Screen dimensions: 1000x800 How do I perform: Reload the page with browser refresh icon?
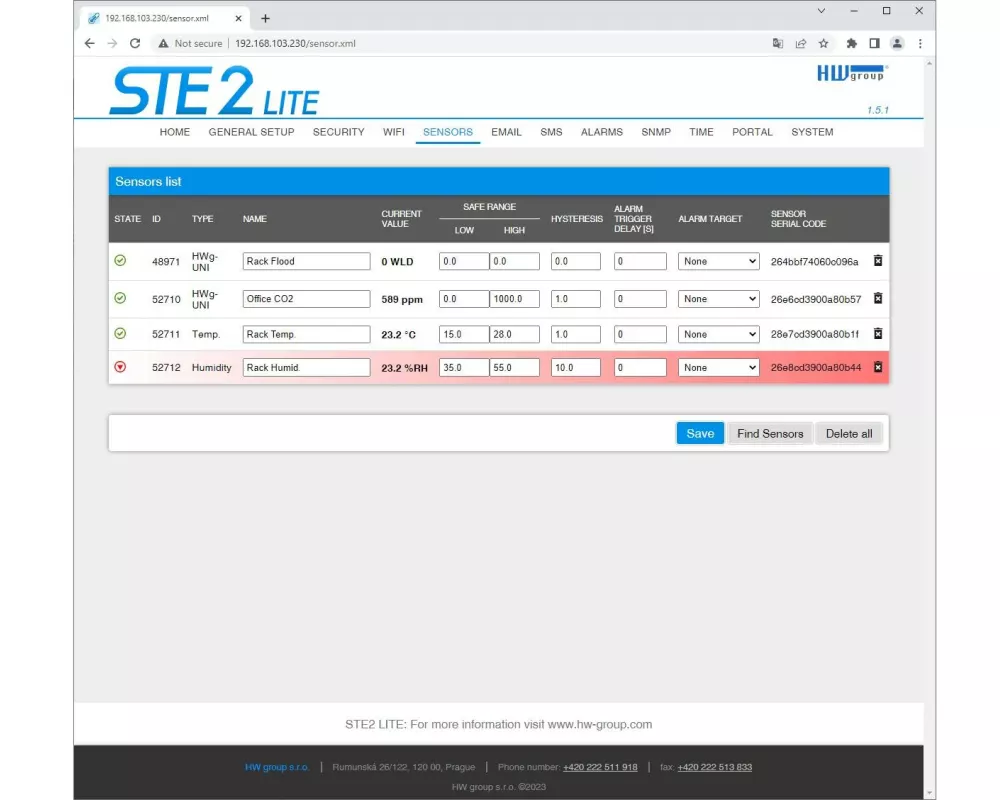coord(135,43)
